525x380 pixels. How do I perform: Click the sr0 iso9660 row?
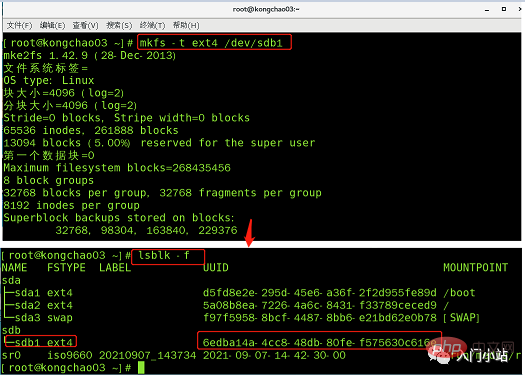[x=174, y=355]
